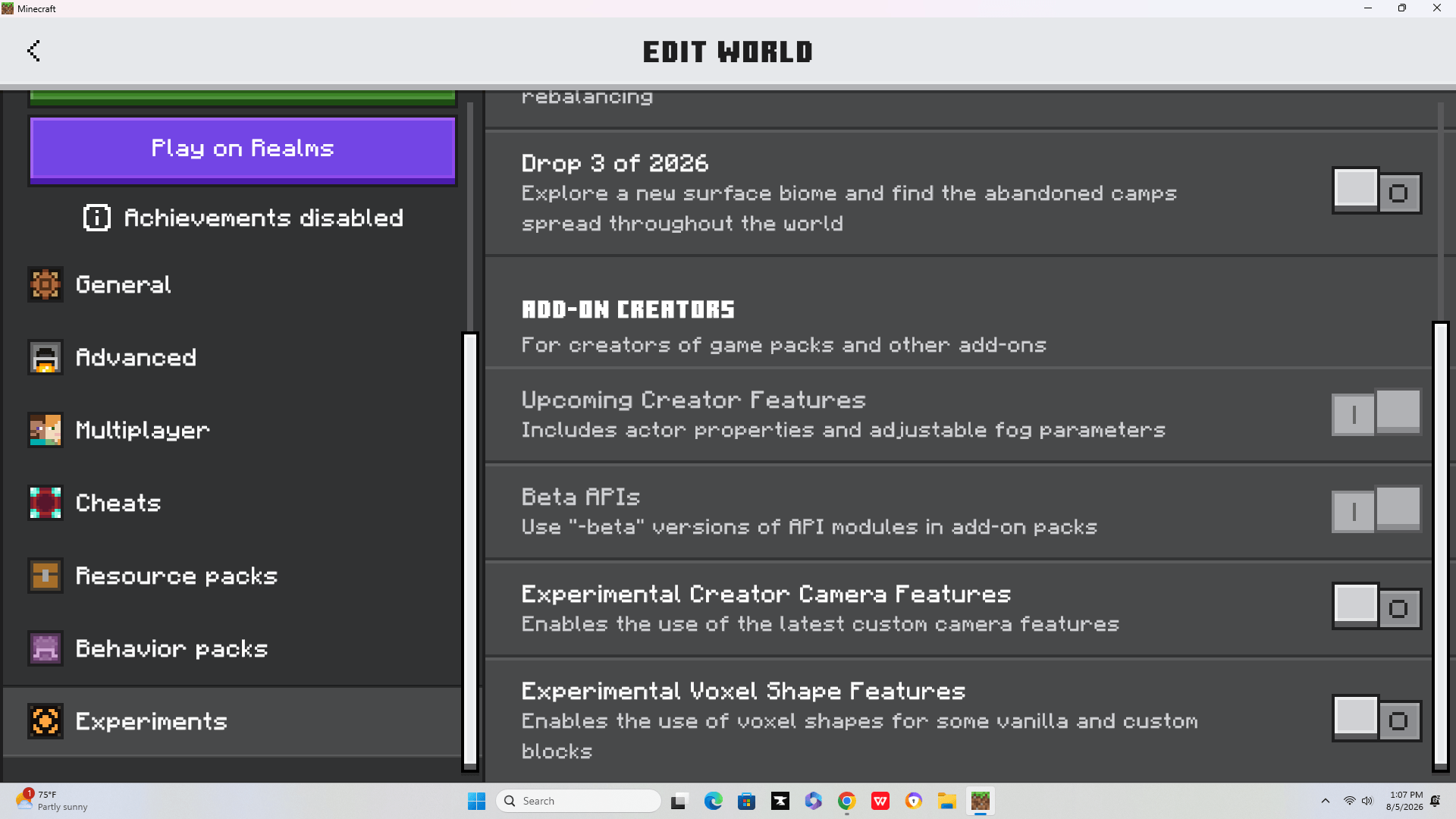Click the Experiments icon
The image size is (1456, 819).
click(x=45, y=721)
